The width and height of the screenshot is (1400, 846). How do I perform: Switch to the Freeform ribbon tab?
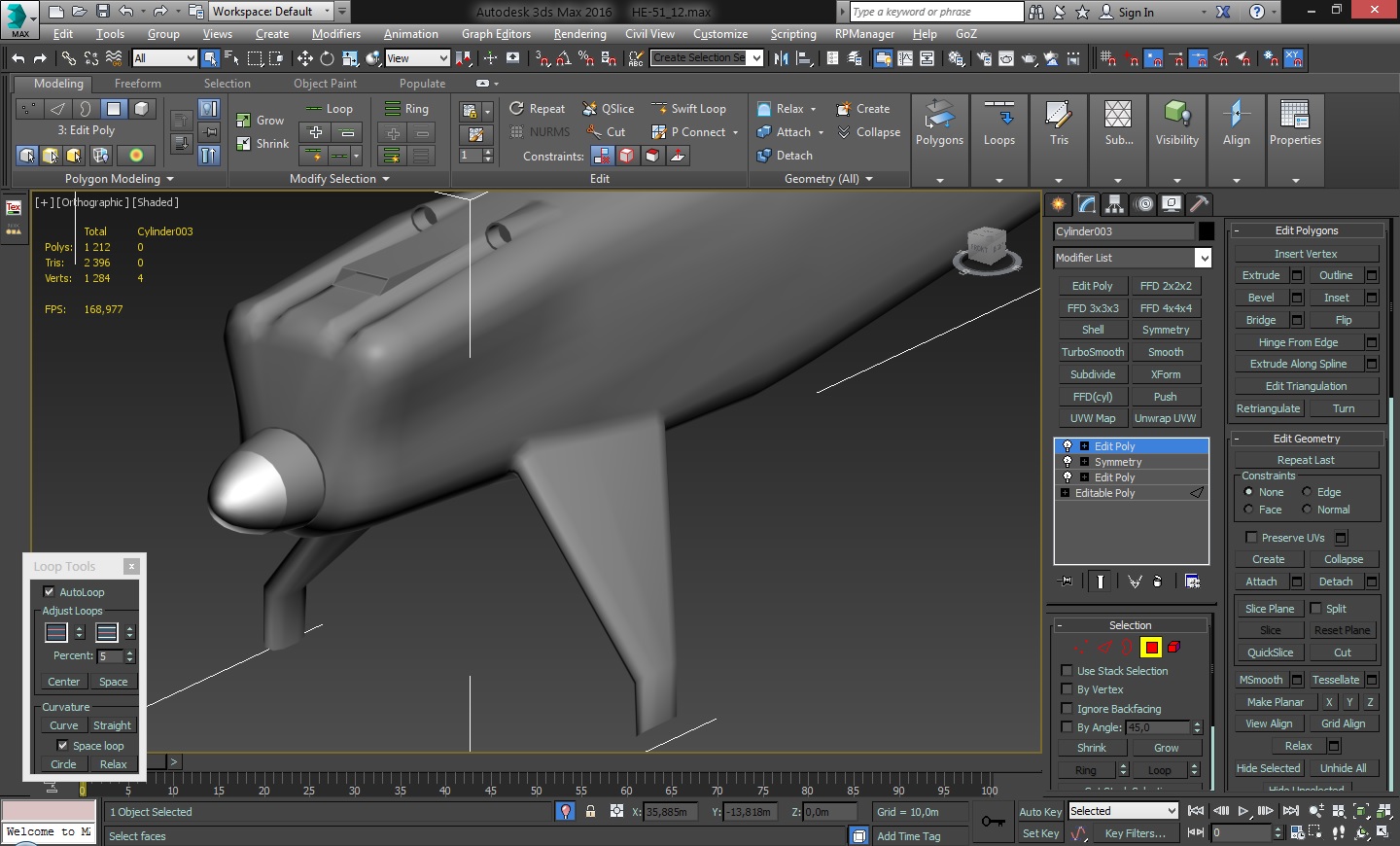tap(137, 84)
